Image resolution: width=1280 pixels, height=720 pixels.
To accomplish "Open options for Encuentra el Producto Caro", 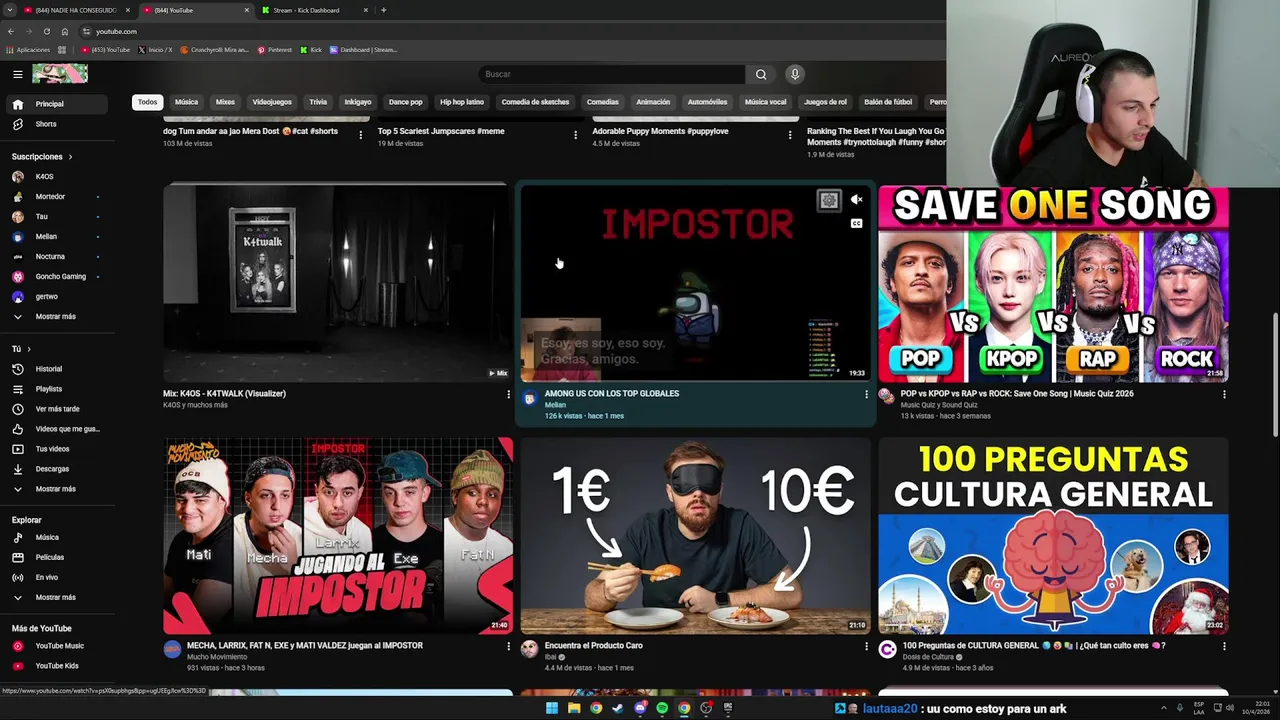I will coord(866,646).
